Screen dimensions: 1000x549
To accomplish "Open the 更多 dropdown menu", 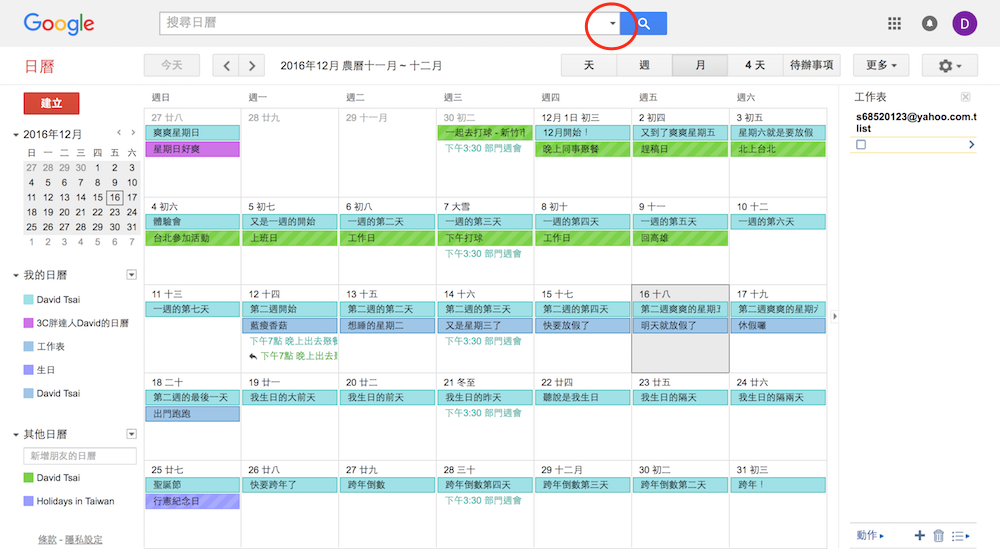I will [x=881, y=66].
